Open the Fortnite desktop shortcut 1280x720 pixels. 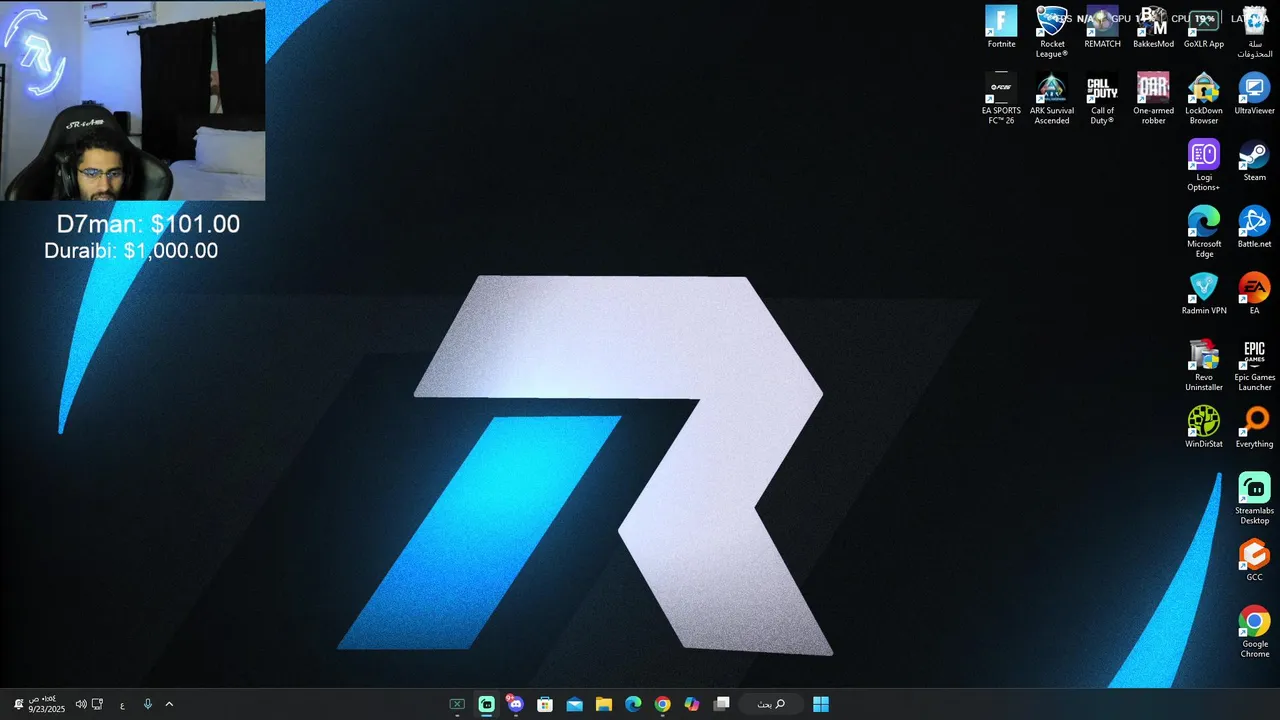coord(1001,28)
